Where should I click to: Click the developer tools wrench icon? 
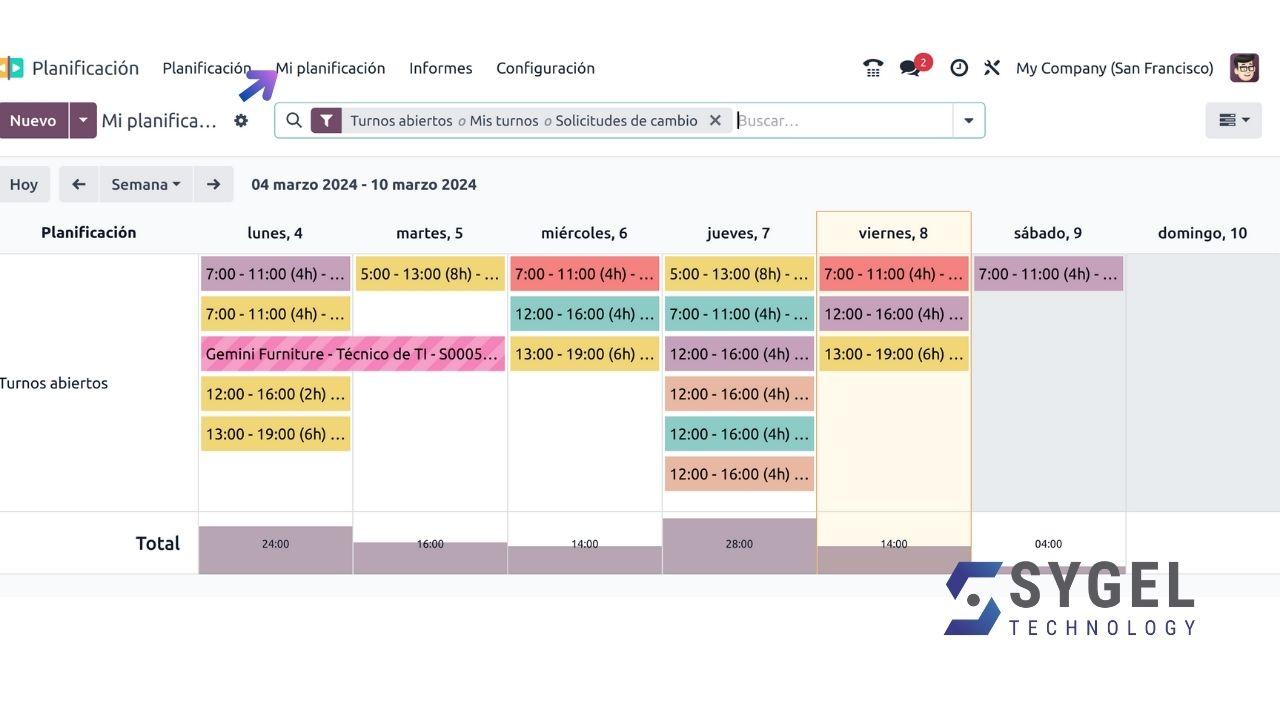[991, 67]
